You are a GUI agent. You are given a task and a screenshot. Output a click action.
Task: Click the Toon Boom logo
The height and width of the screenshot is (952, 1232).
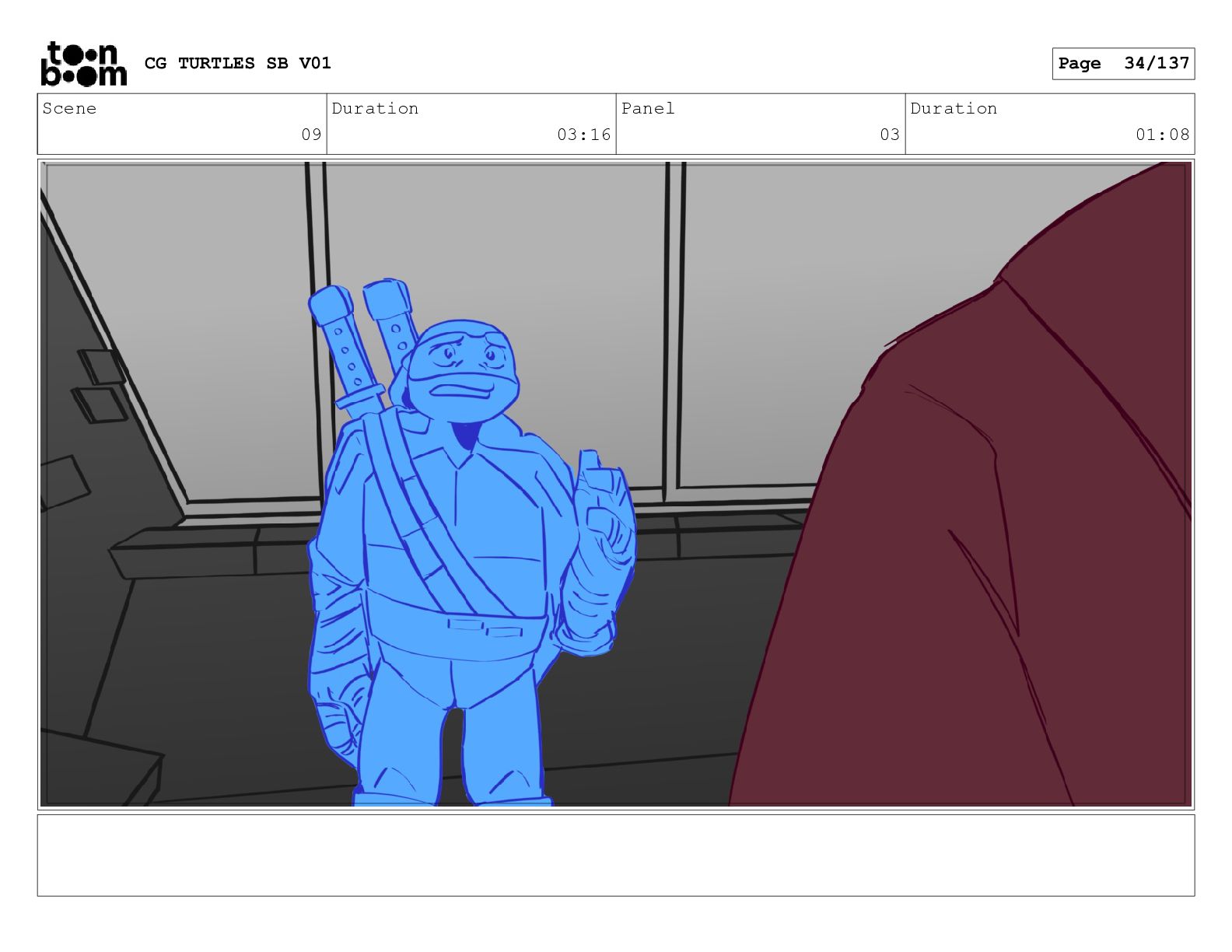click(x=83, y=64)
